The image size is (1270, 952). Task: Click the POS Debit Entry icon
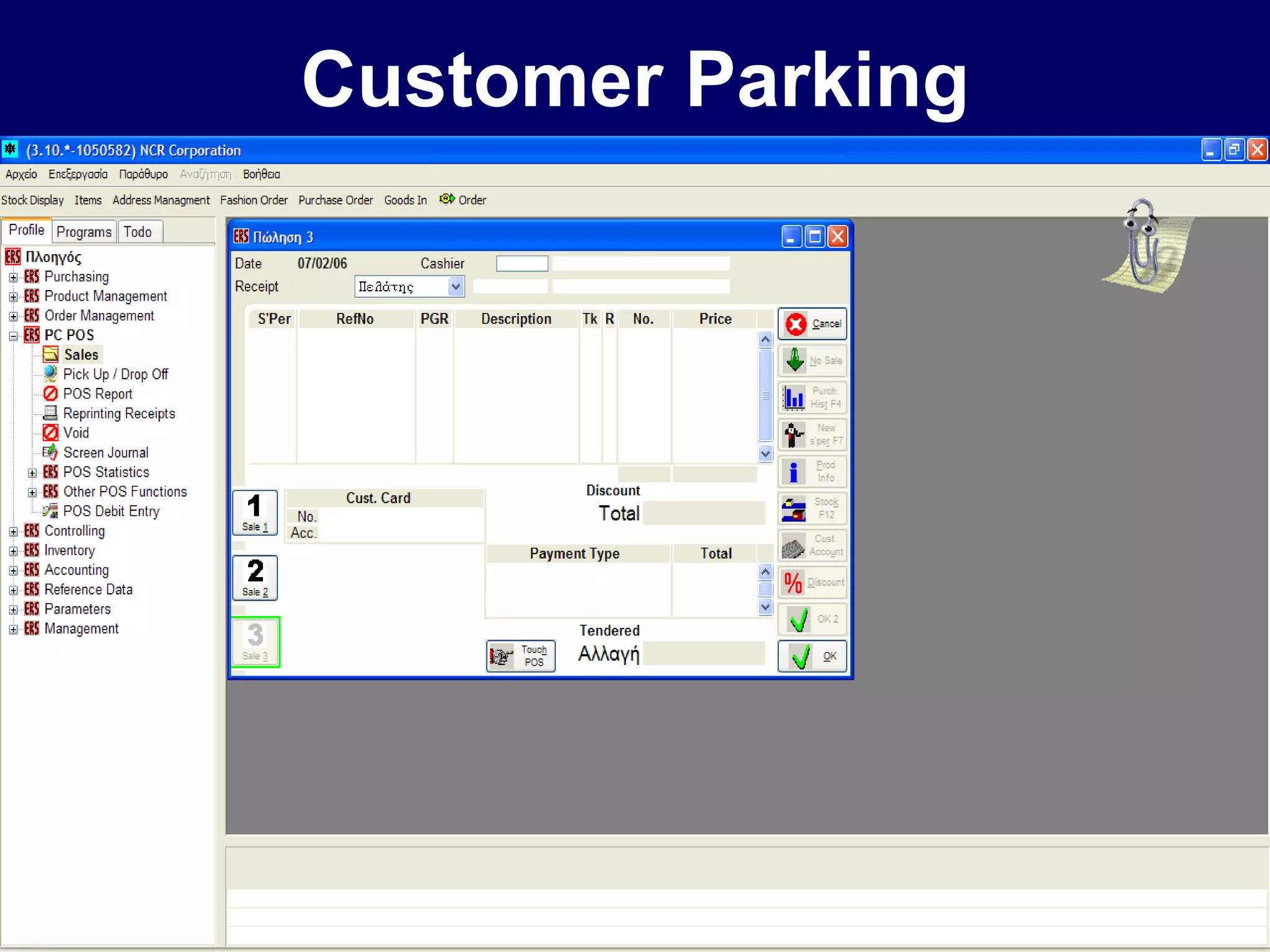[51, 511]
